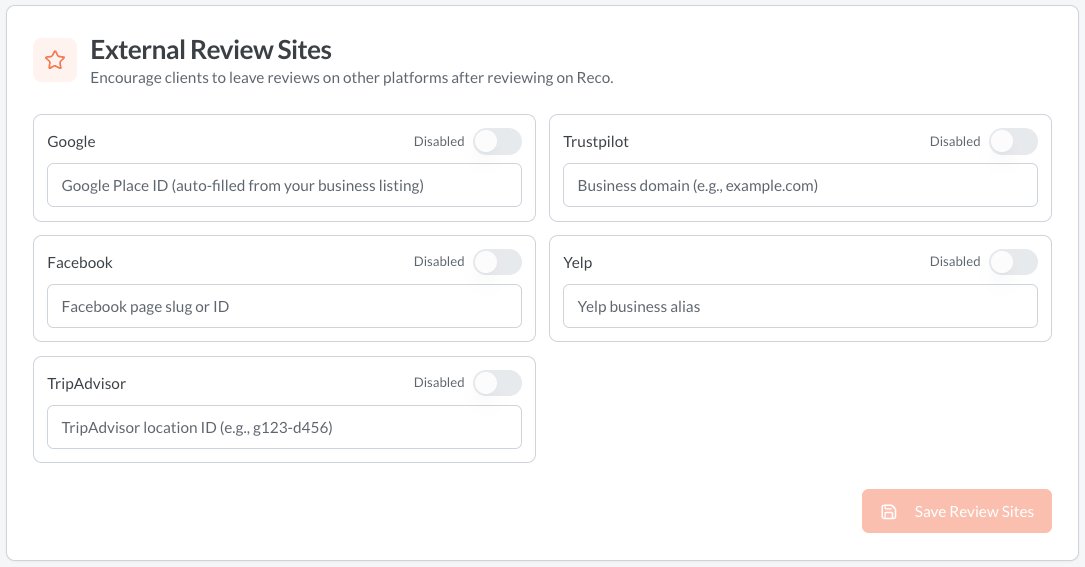Viewport: 1085px width, 567px height.
Task: Click the star icon beside External Review Sites
Action: tap(55, 60)
